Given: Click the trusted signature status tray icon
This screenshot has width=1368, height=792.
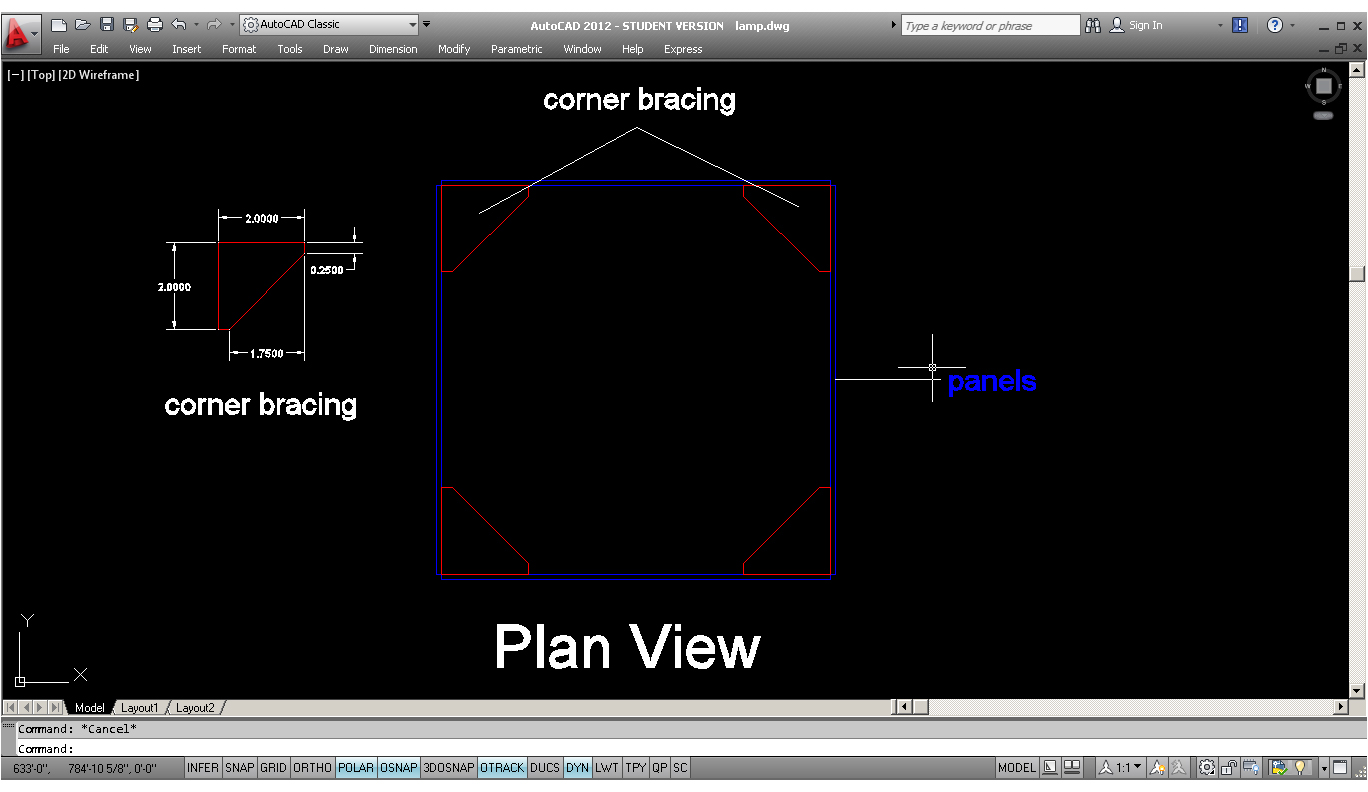Looking at the screenshot, I should [x=1279, y=768].
